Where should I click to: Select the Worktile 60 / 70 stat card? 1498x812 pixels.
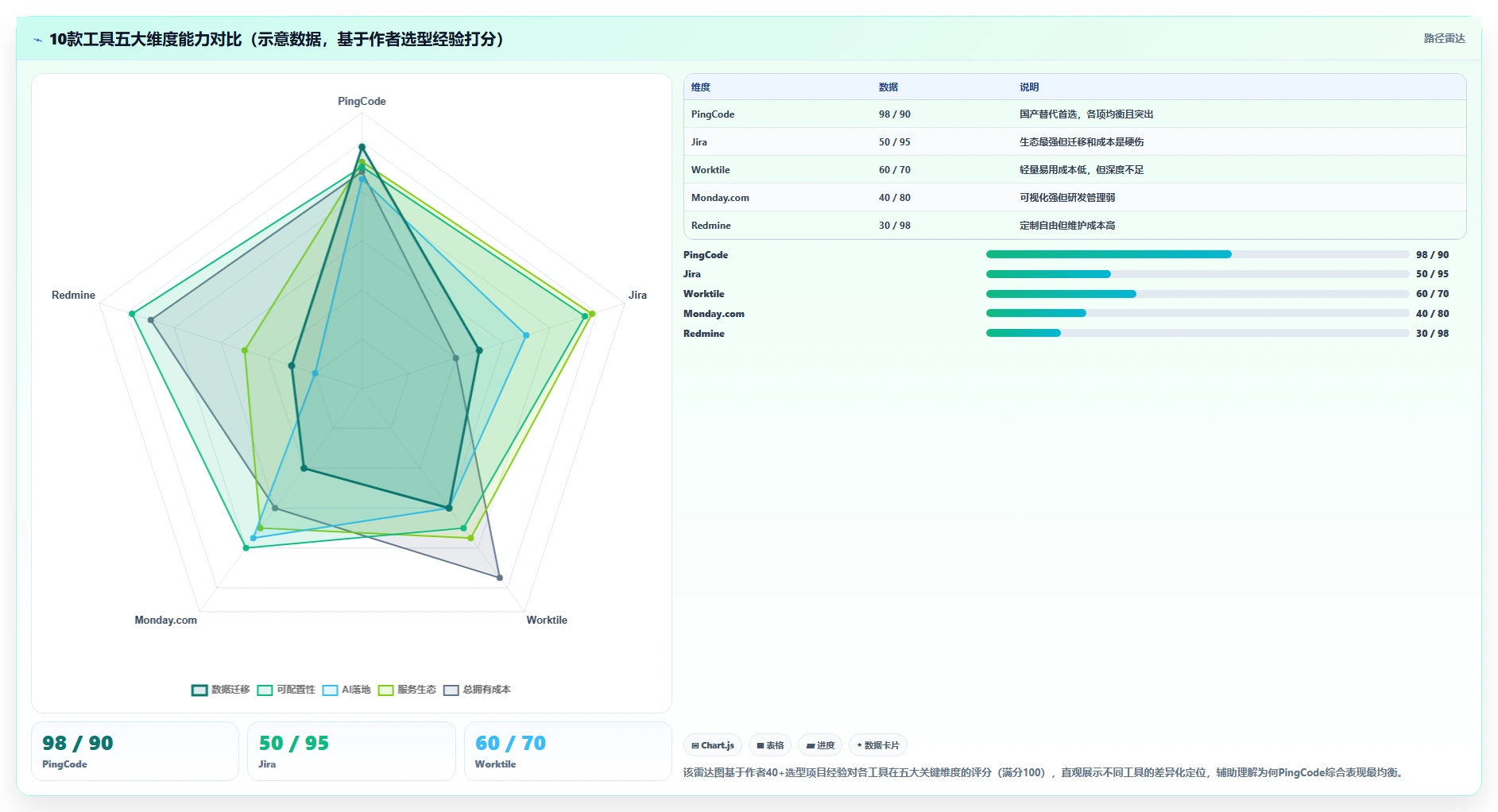[568, 751]
